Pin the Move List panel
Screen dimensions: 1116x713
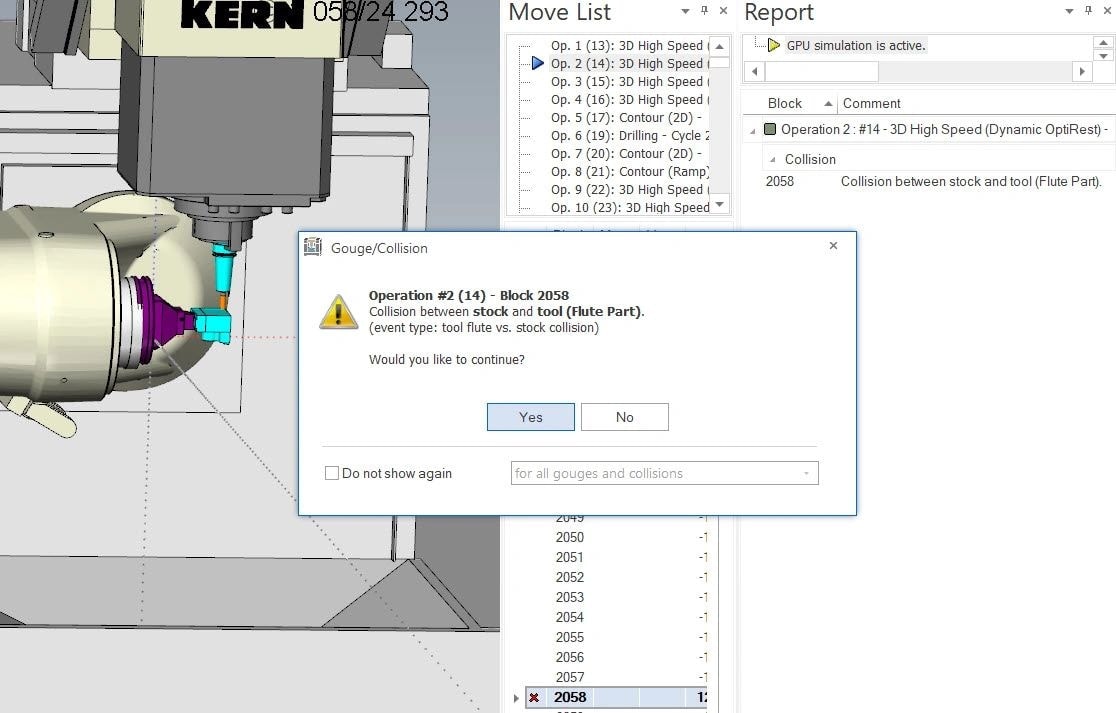pyautogui.click(x=704, y=11)
